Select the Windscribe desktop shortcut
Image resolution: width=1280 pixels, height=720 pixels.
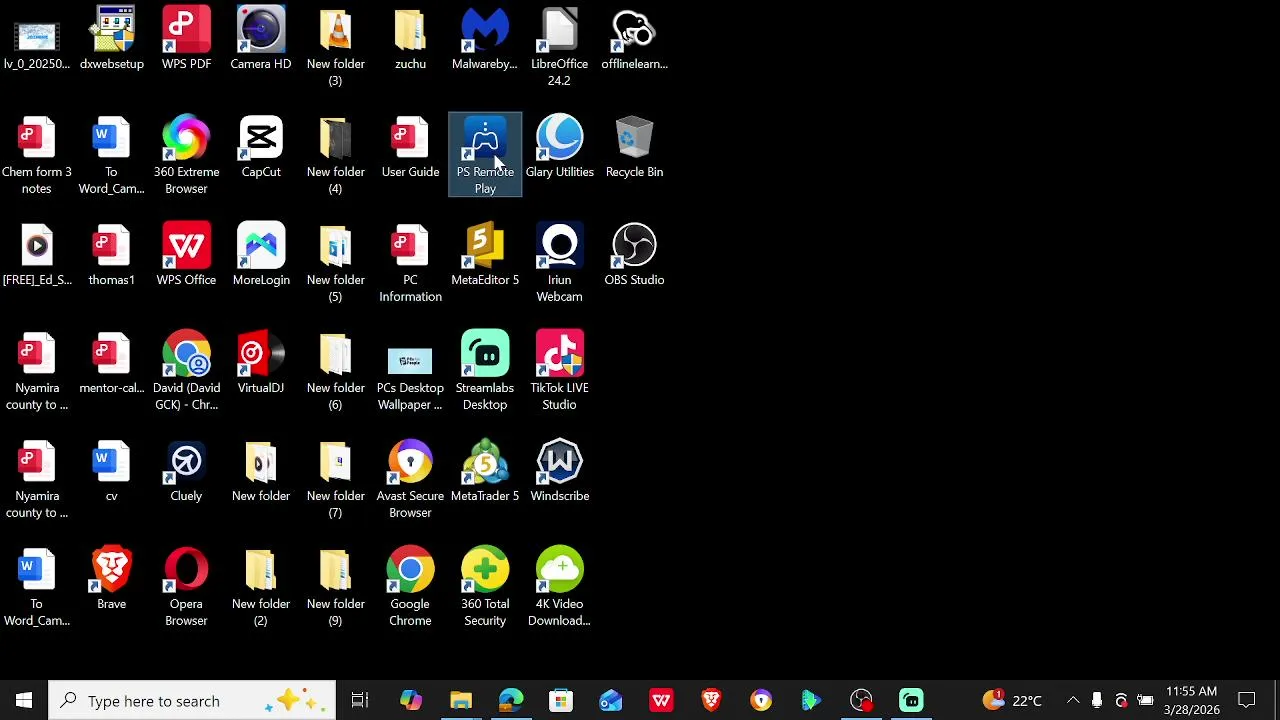coord(559,470)
